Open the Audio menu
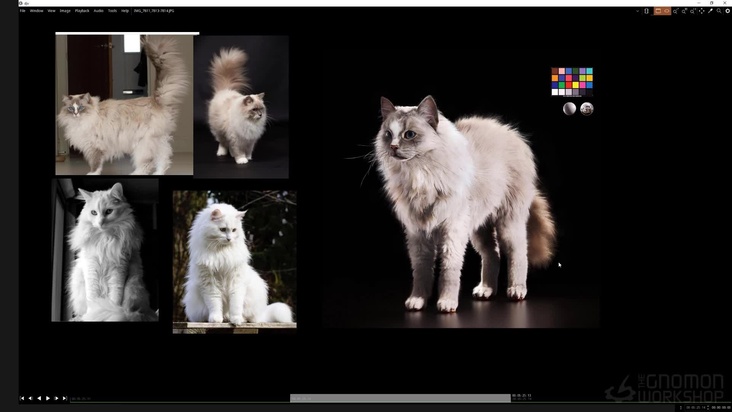732x412 pixels. [98, 11]
